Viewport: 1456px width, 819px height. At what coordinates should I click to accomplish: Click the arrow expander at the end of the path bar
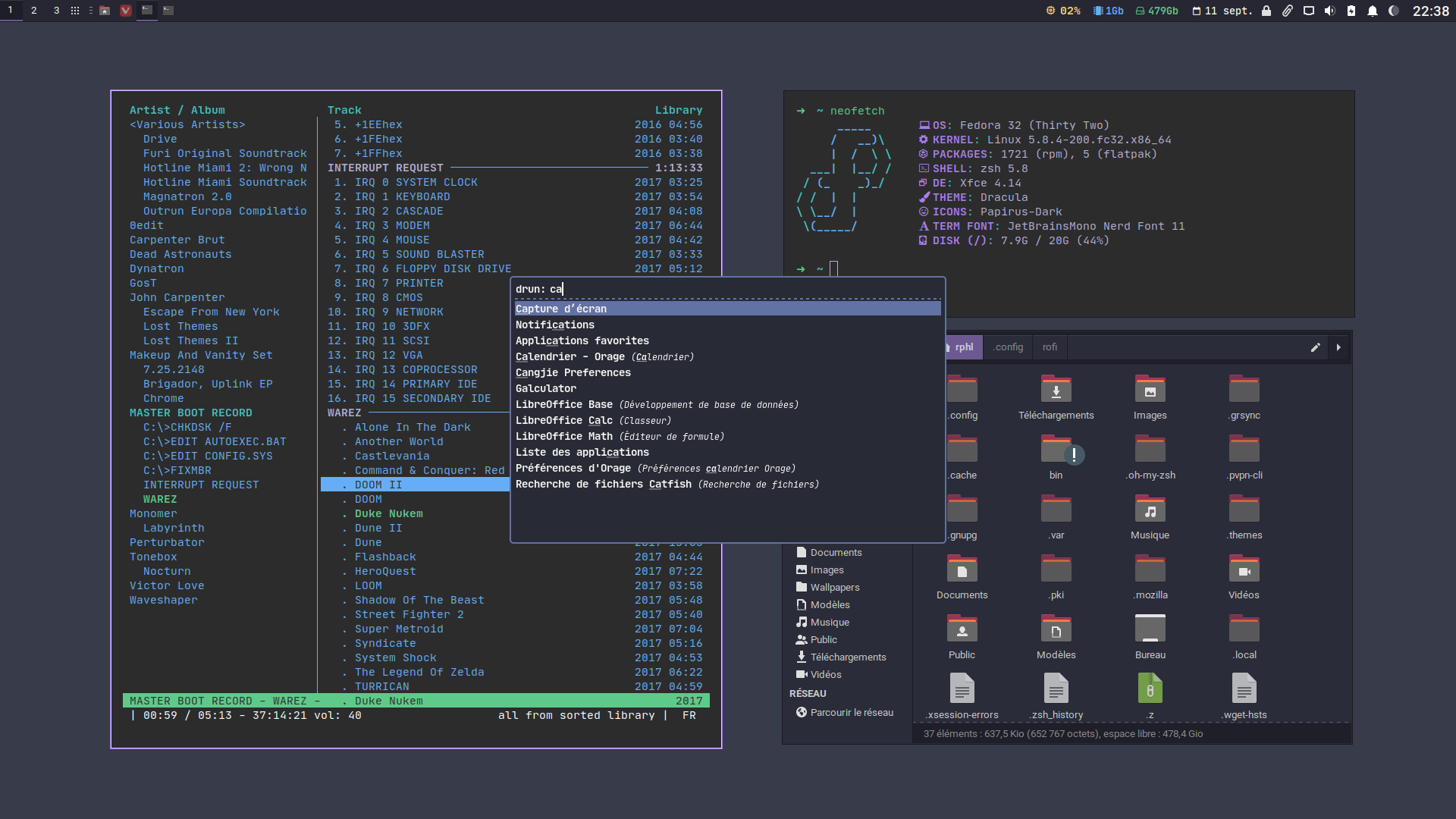[1338, 347]
